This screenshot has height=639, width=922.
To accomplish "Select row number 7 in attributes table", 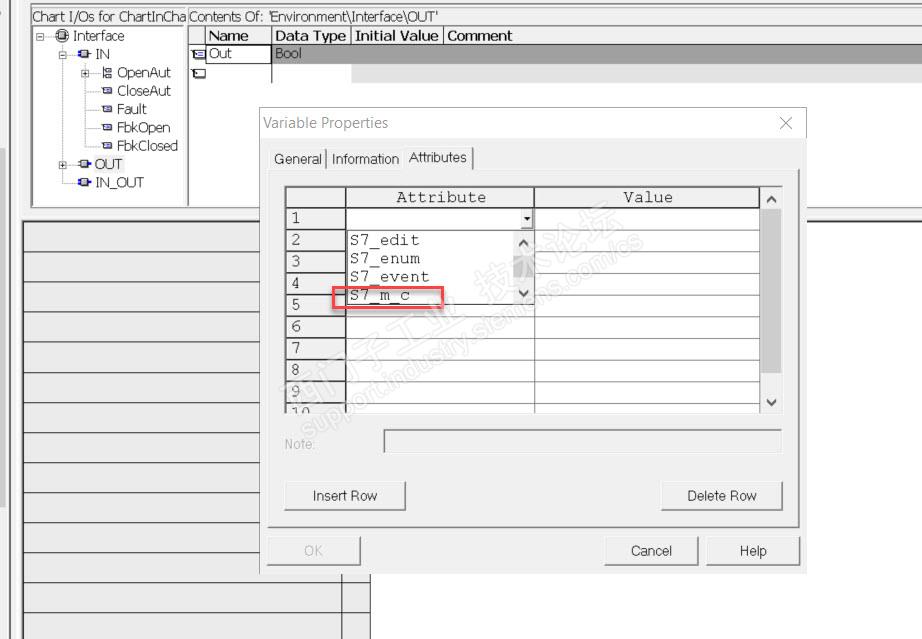I will pyautogui.click(x=316, y=348).
